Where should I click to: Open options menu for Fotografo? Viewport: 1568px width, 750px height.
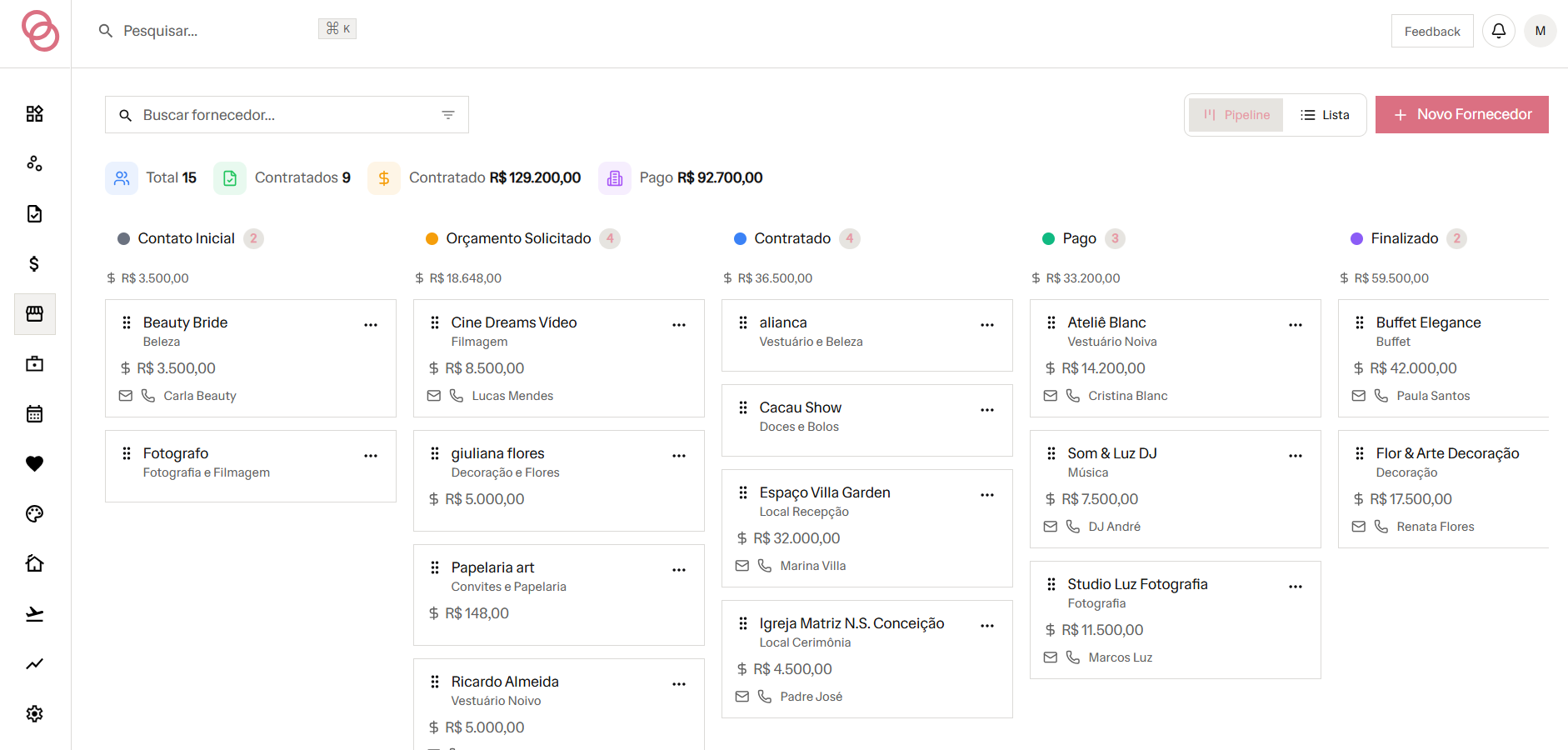point(371,456)
